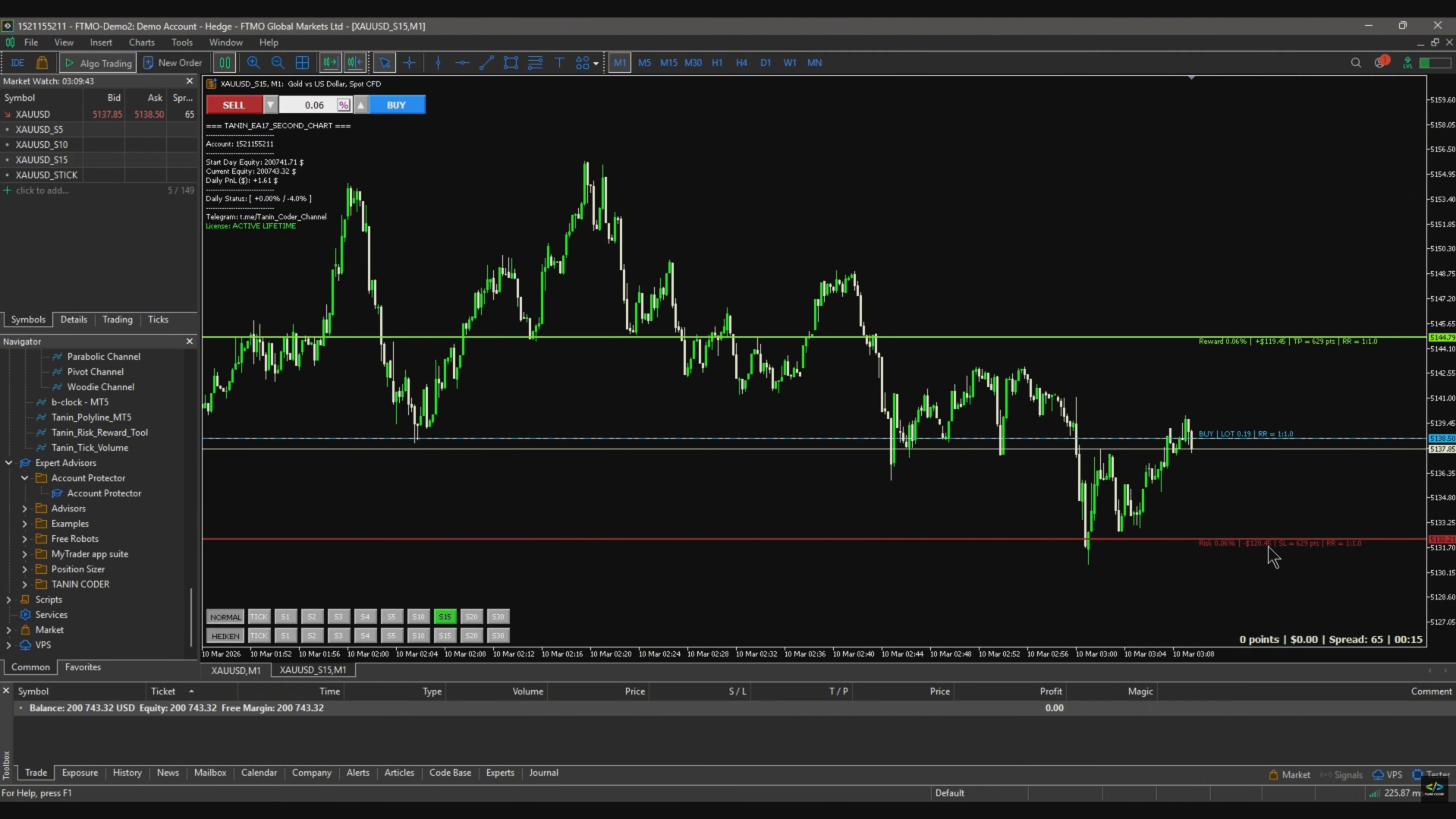Switch to M5 timeframe
Image resolution: width=1456 pixels, height=819 pixels.
644,63
